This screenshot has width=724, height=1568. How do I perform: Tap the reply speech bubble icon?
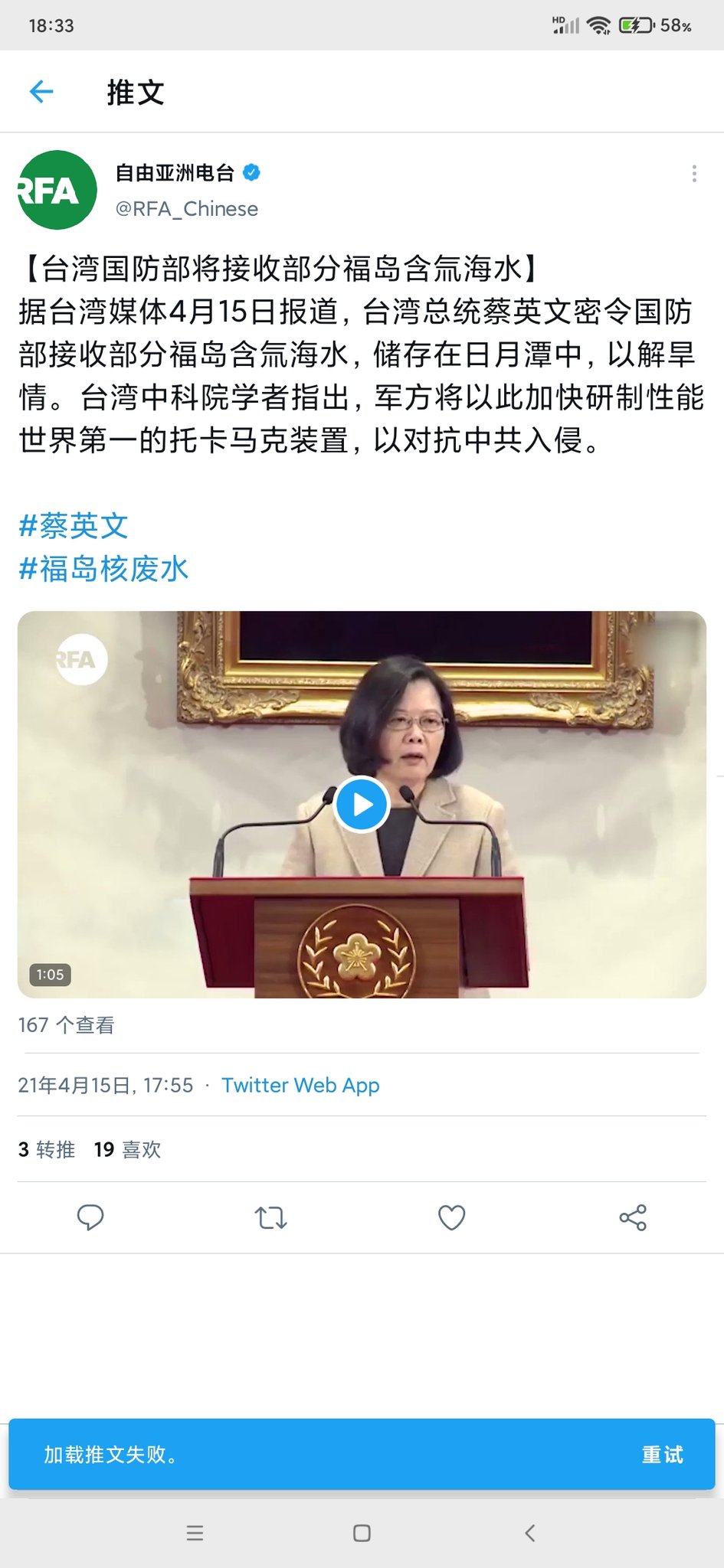(90, 1217)
